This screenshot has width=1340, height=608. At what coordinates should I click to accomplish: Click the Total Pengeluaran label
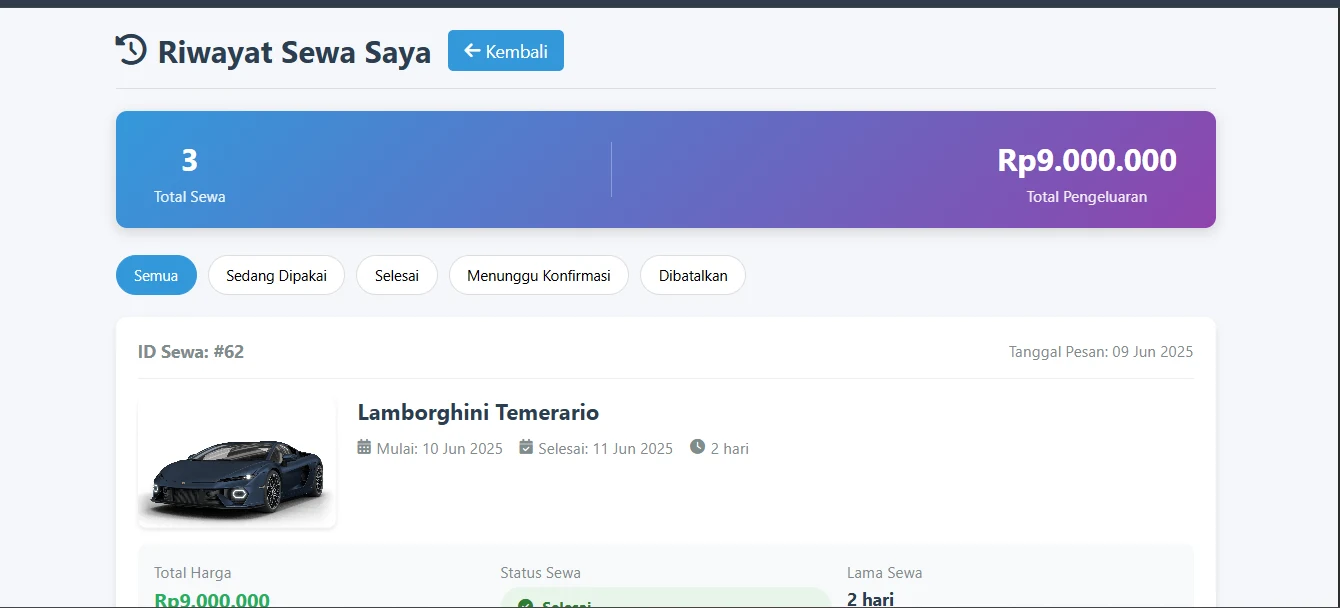(1087, 197)
